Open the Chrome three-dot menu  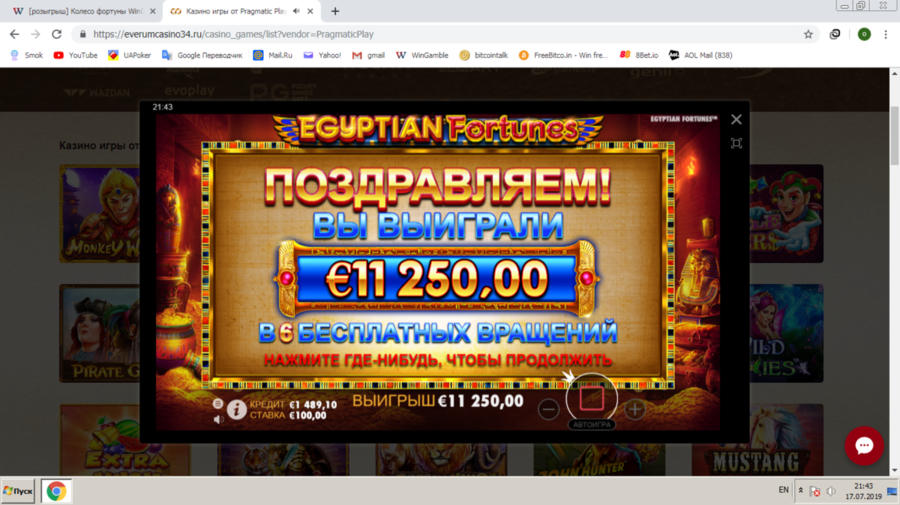(886, 34)
